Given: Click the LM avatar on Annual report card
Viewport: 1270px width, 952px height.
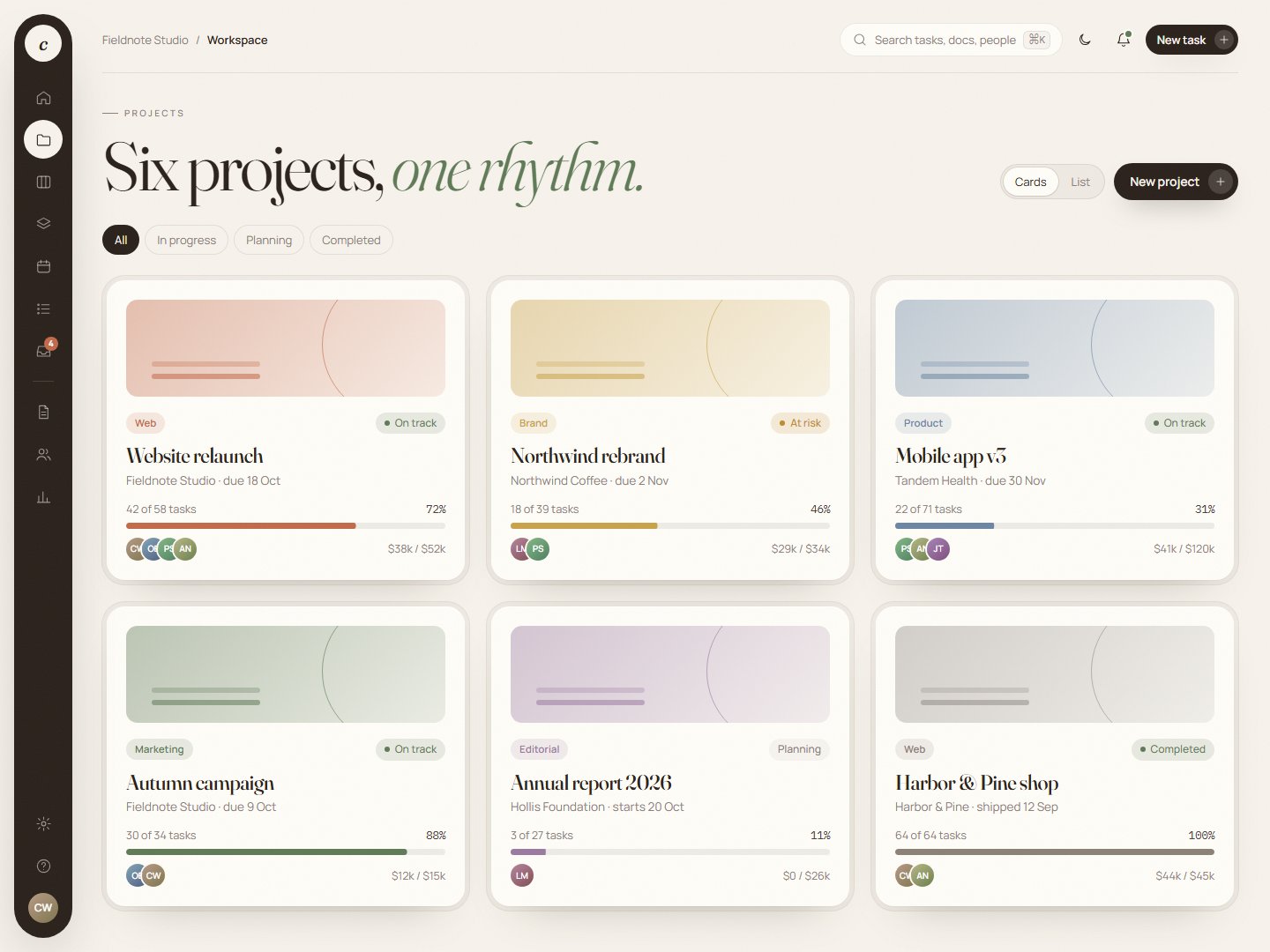Looking at the screenshot, I should [522, 875].
